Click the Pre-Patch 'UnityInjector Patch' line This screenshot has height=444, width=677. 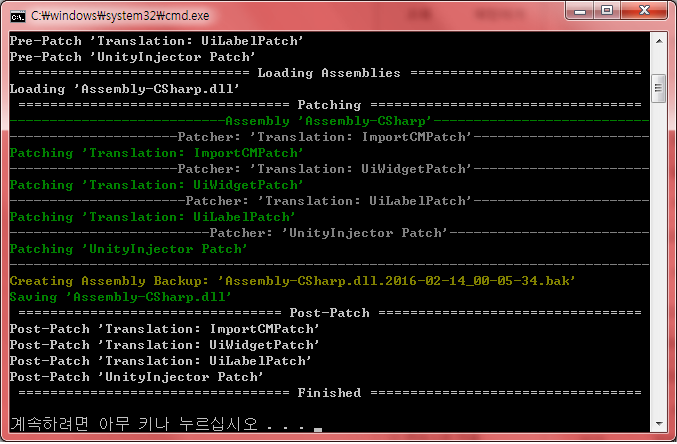133,57
